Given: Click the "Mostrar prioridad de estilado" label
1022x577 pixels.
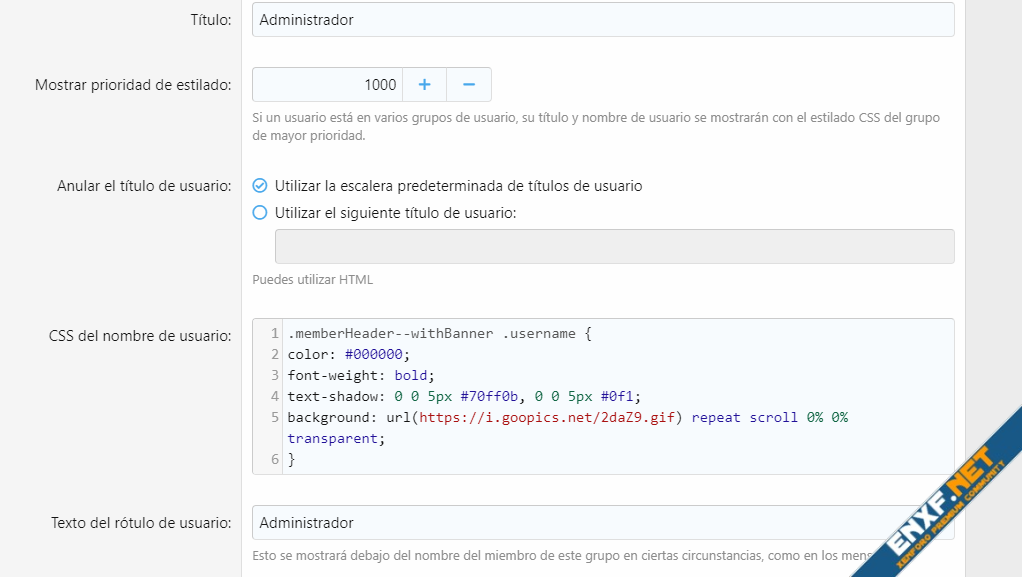Looking at the screenshot, I should coord(133,85).
